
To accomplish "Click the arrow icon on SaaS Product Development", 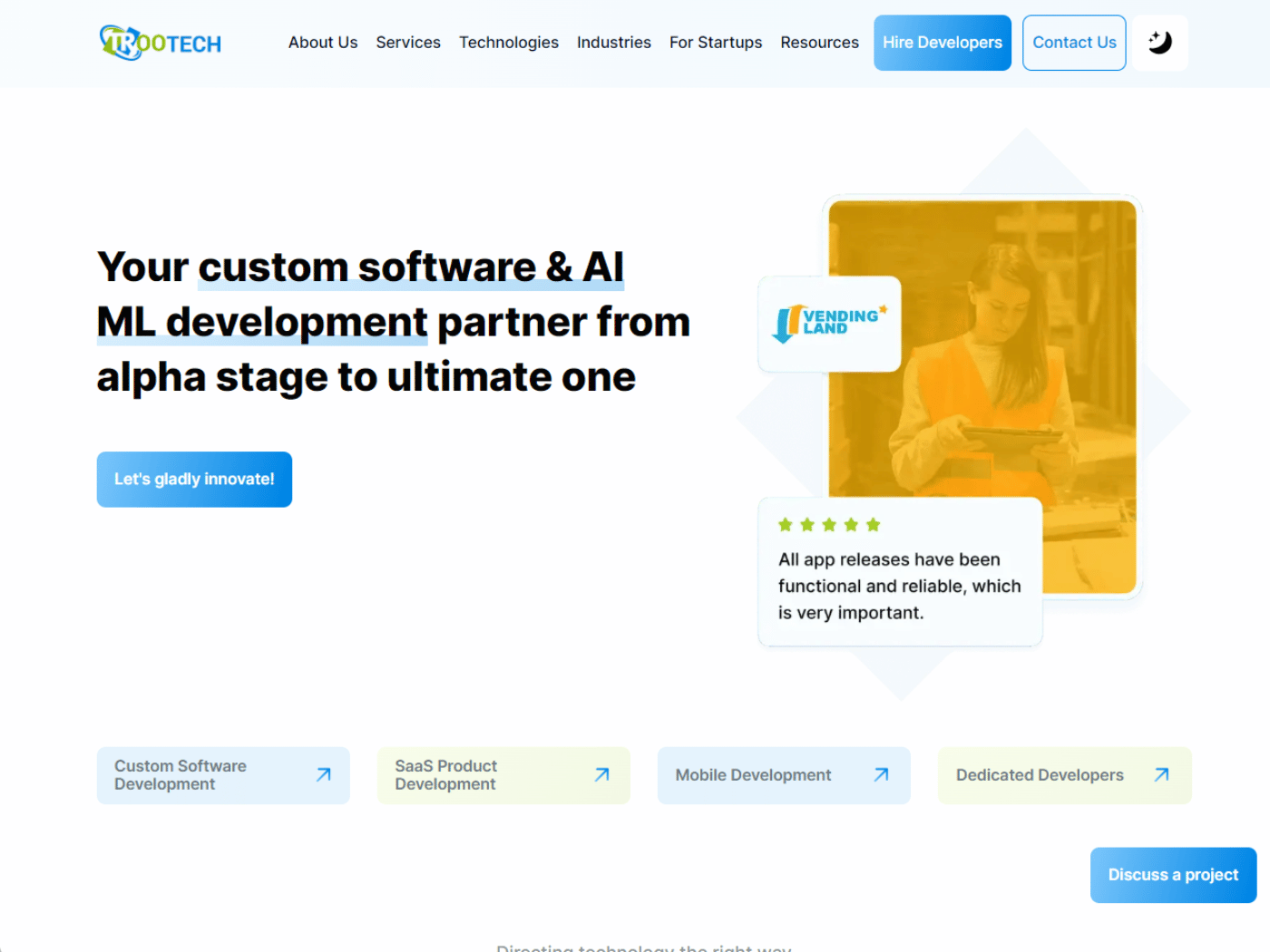I will 602,774.
